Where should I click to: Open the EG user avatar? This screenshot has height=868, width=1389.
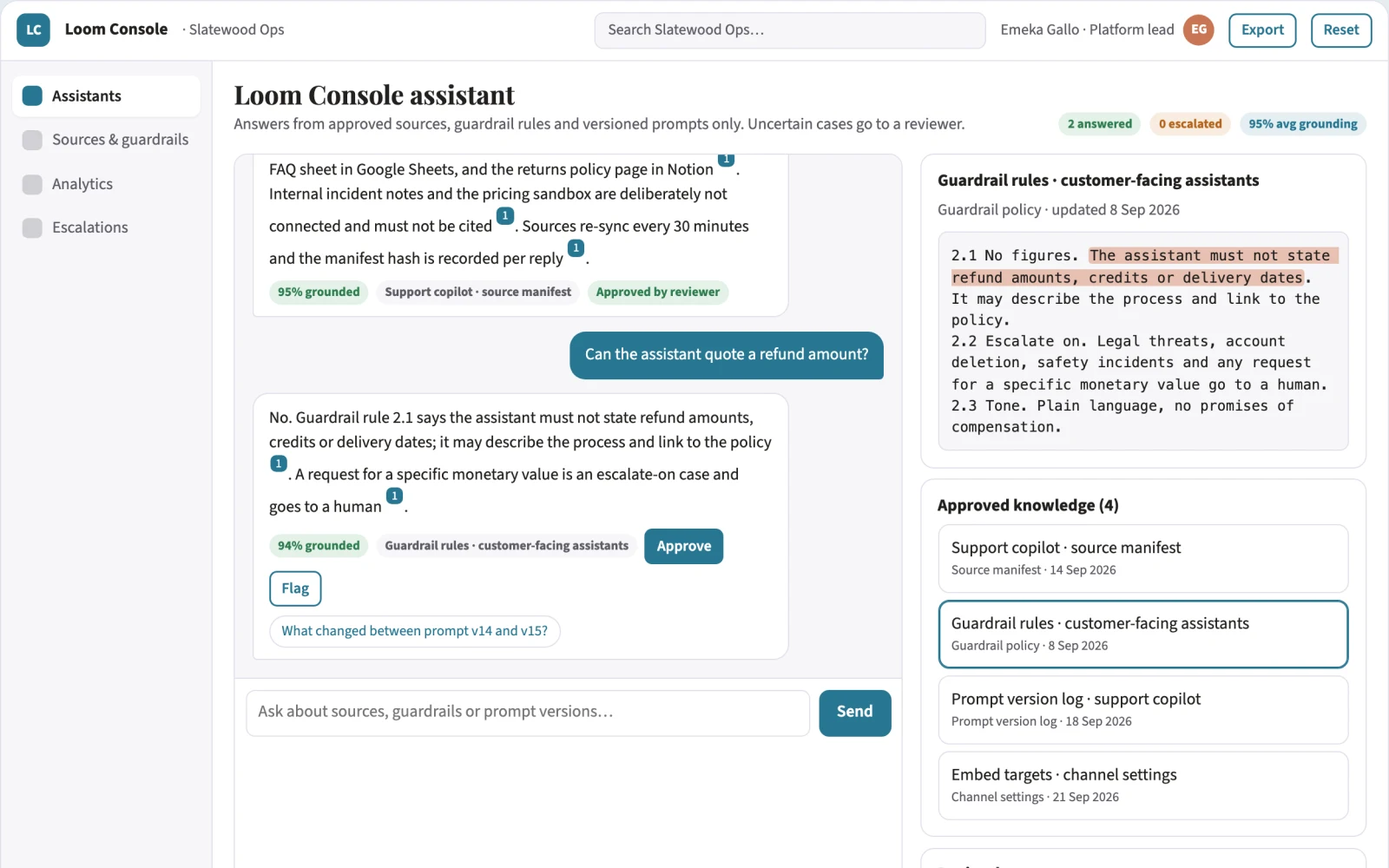pos(1199,30)
